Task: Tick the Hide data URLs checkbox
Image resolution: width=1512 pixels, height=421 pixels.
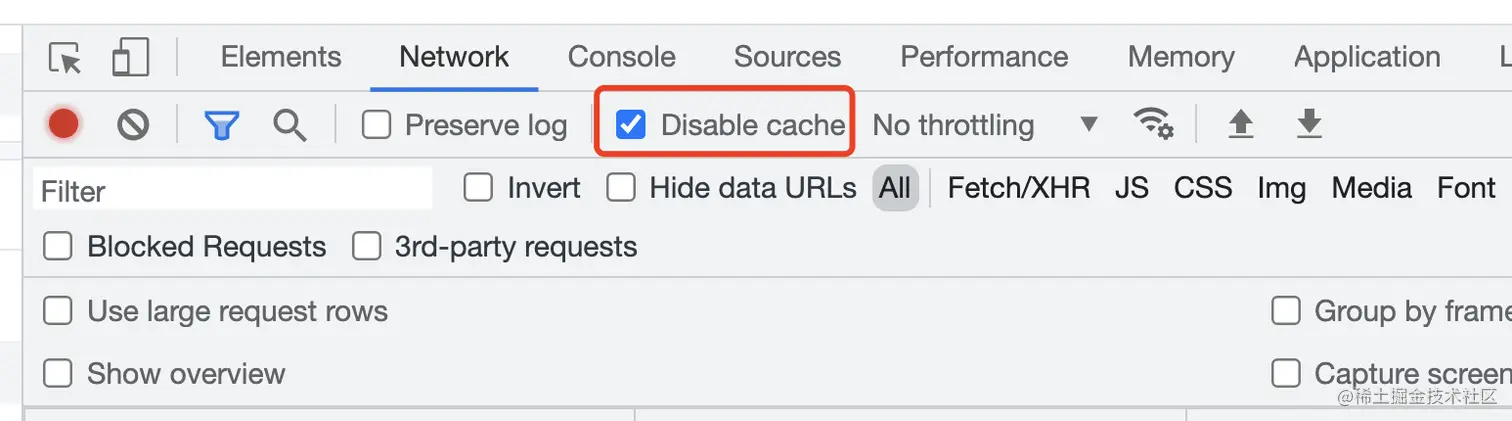Action: 621,187
